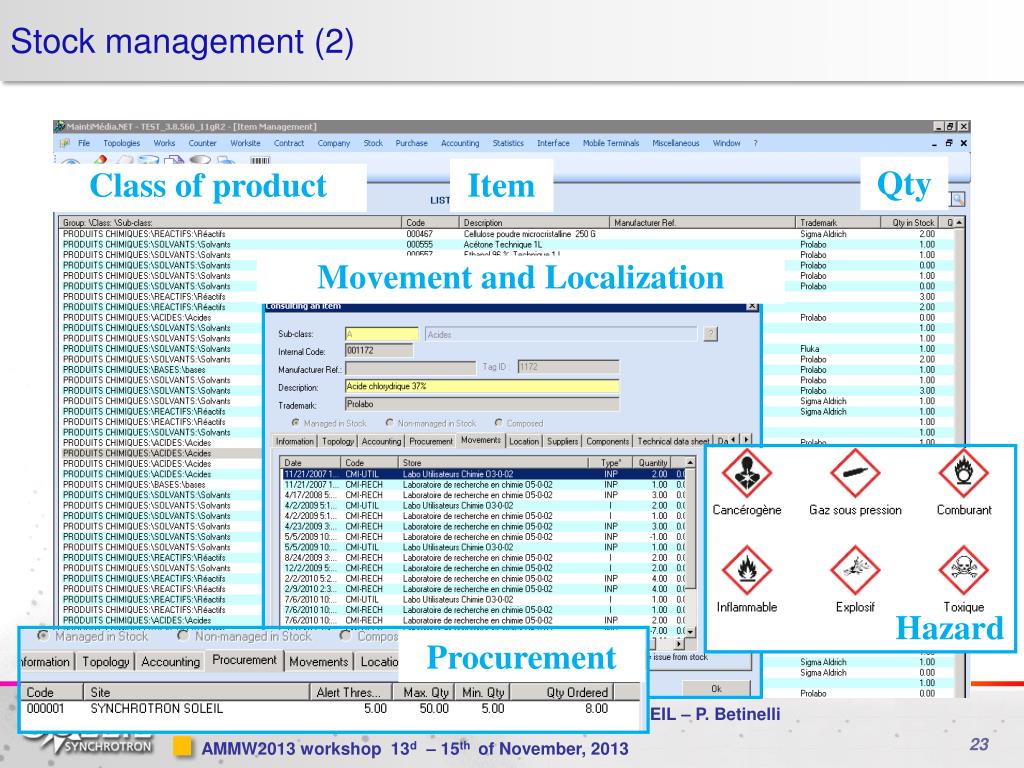The image size is (1024, 768).
Task: Click the barcode icon in toolbar
Action: coord(260,159)
